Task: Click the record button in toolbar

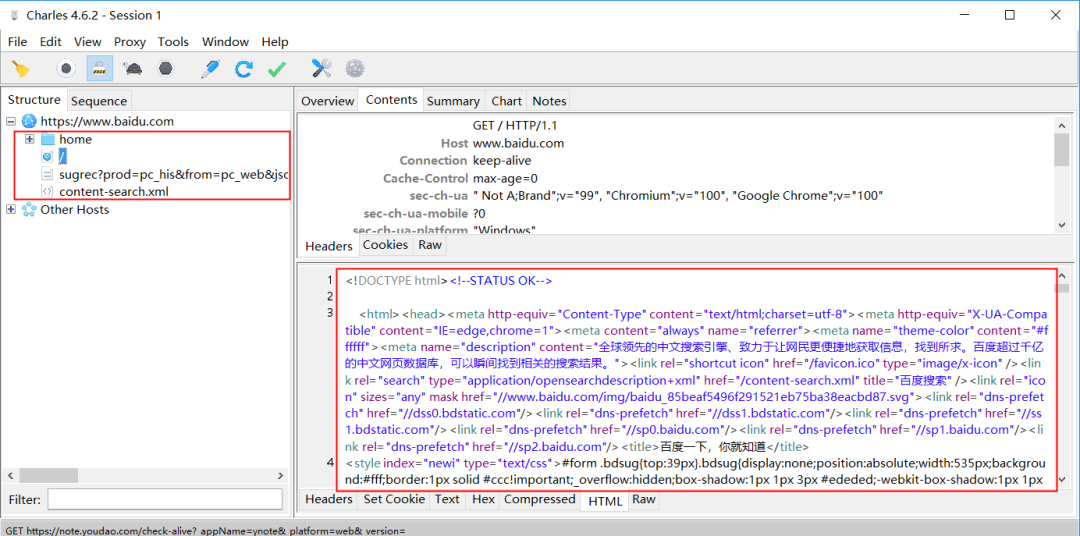Action: (x=66, y=69)
